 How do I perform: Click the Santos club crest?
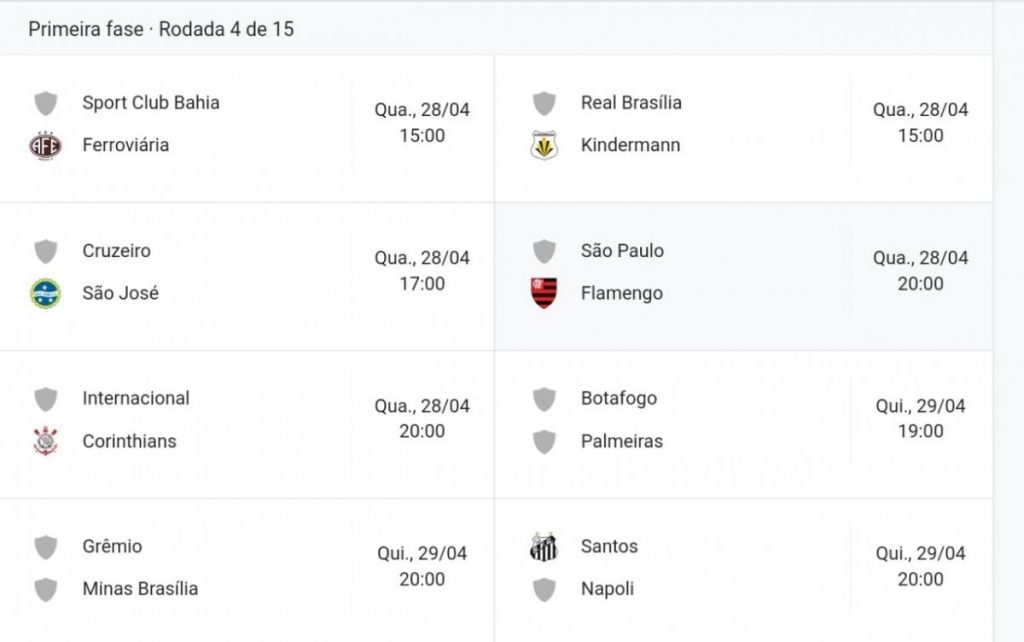coord(544,547)
